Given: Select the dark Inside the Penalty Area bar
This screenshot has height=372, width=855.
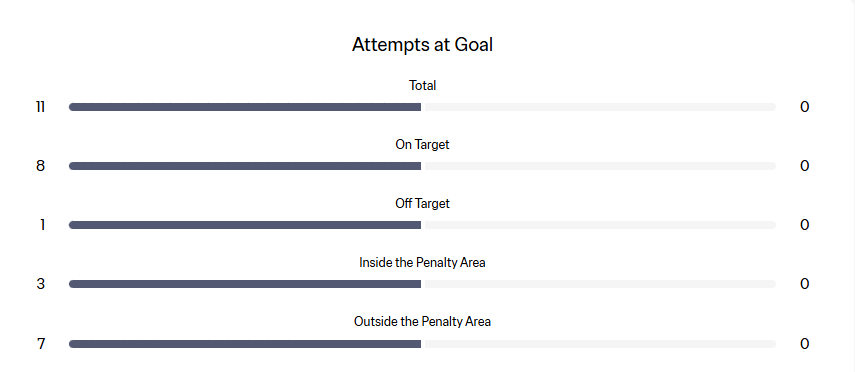Looking at the screenshot, I should point(245,284).
